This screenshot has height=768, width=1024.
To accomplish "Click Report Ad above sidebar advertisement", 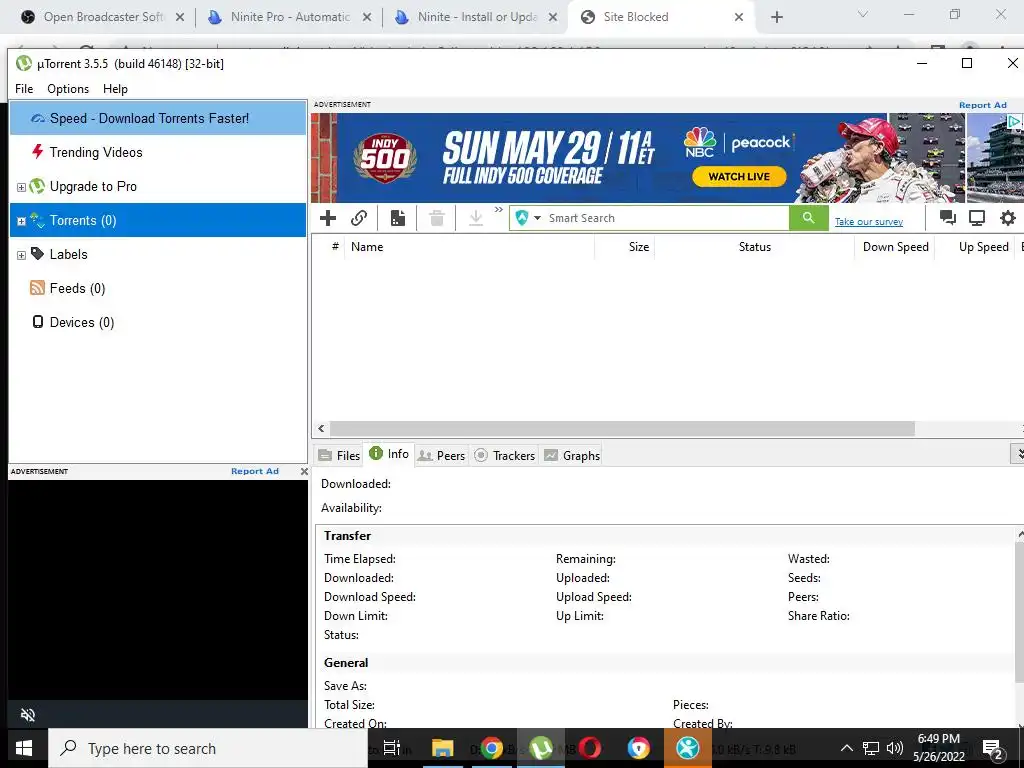I will [x=255, y=471].
